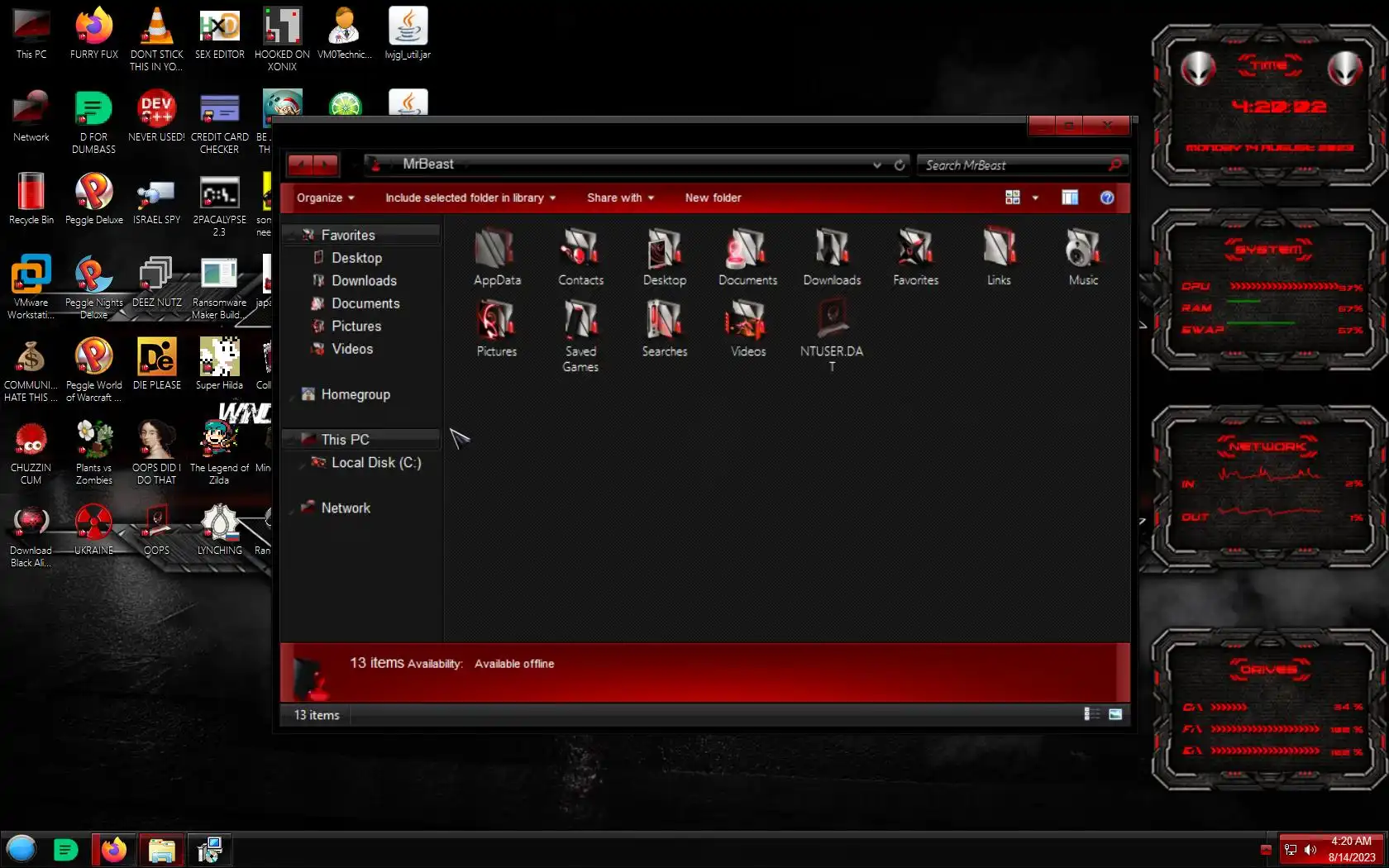1389x868 pixels.
Task: Select Downloads under Favorites in sidebar
Action: click(x=363, y=280)
